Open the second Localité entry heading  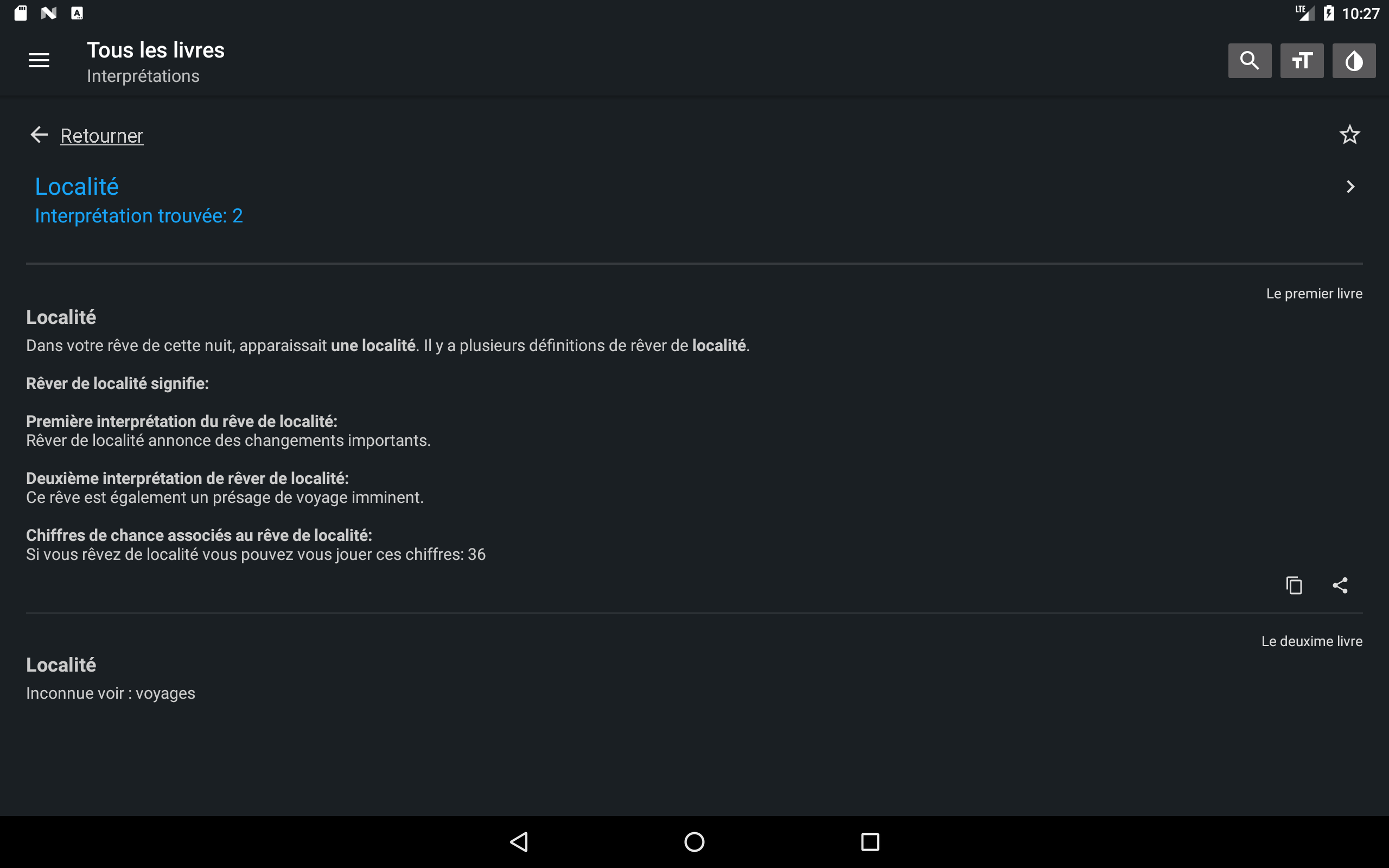coord(61,665)
